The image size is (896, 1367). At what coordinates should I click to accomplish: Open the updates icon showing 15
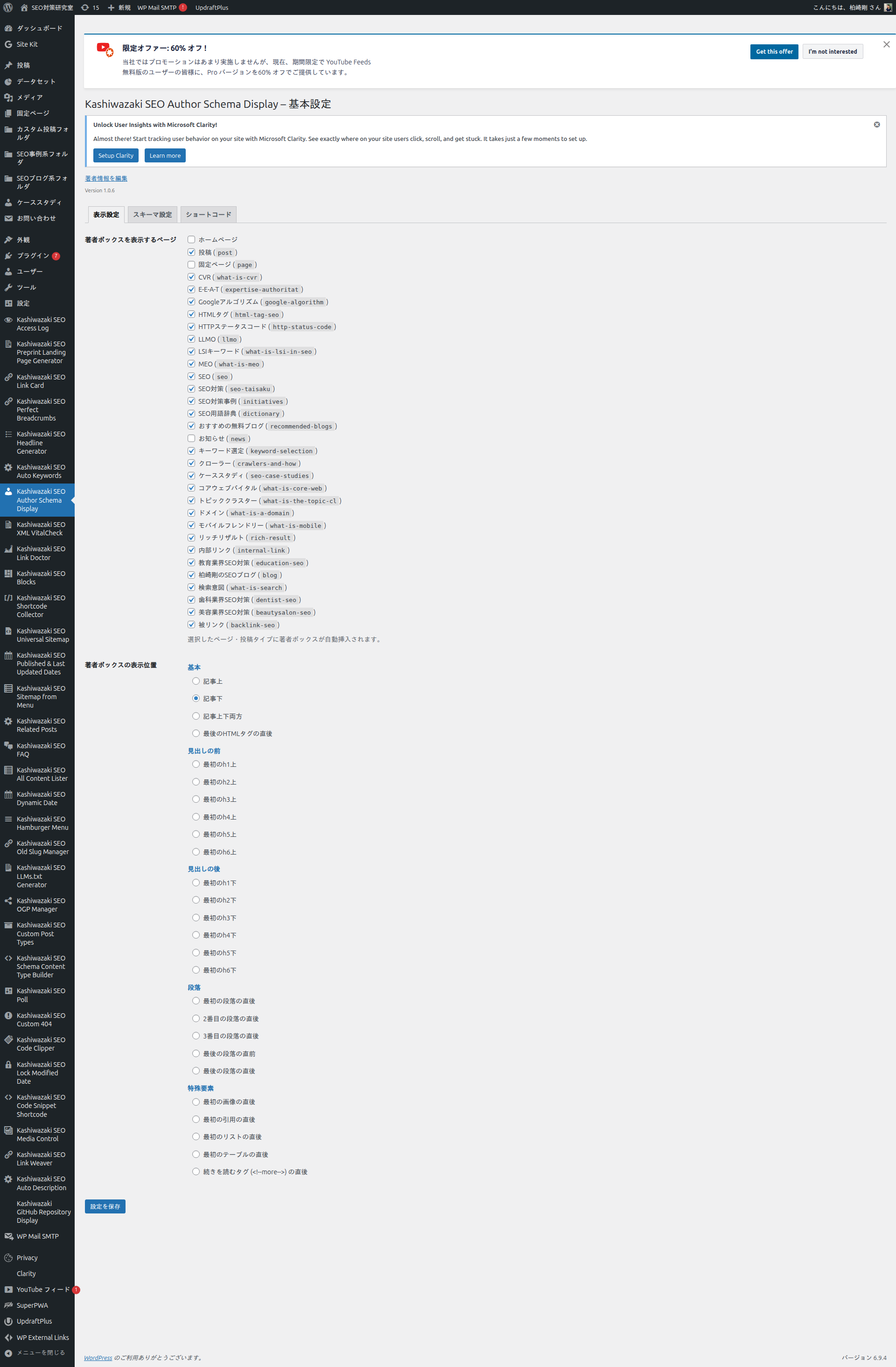coord(85,7)
